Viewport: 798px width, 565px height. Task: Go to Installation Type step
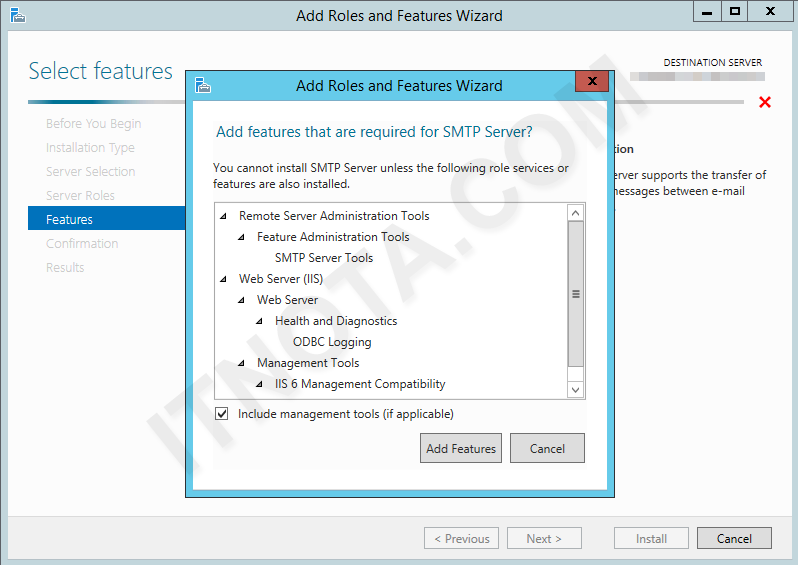[x=90, y=148]
